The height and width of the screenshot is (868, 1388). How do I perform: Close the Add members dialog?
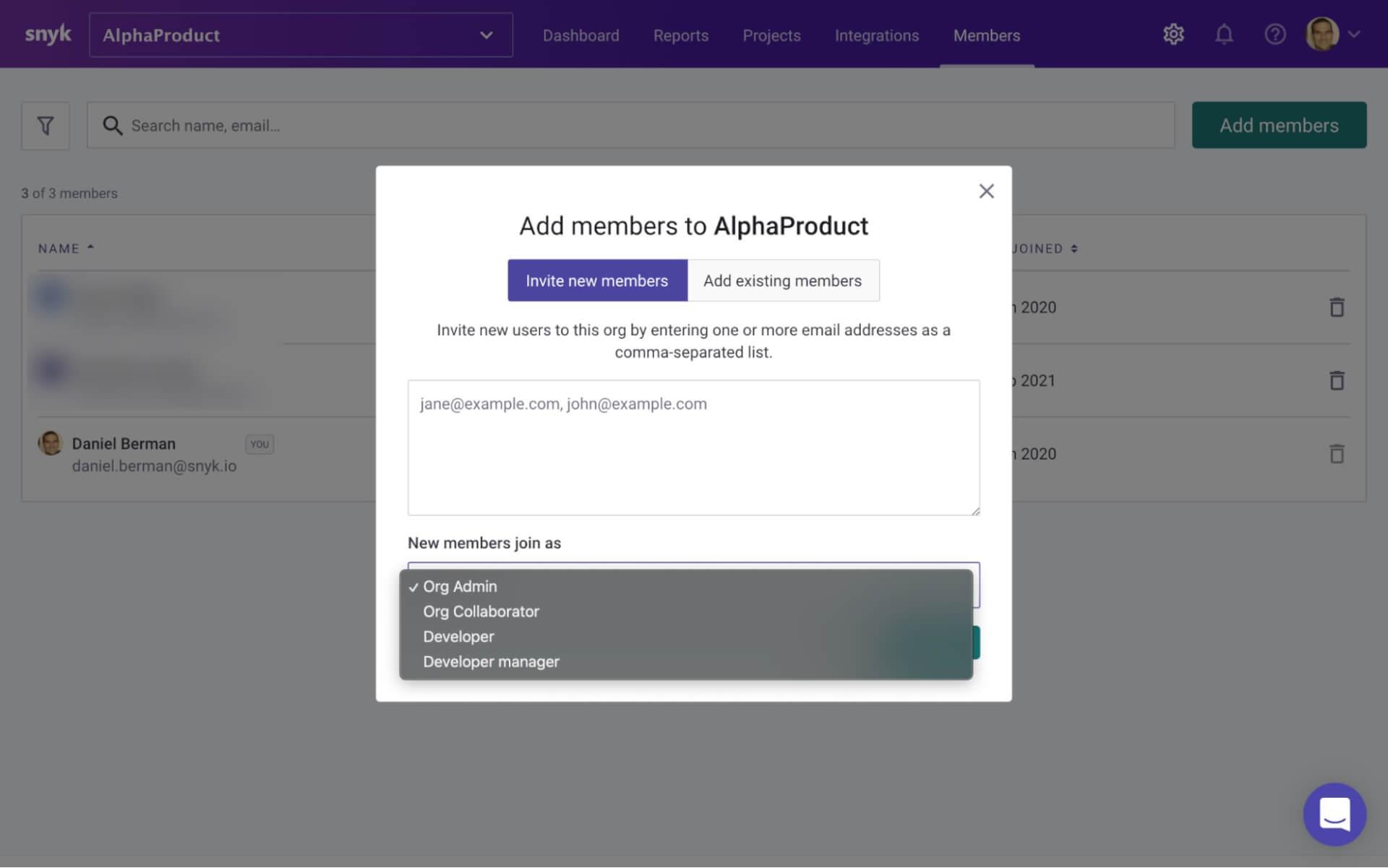pyautogui.click(x=986, y=192)
